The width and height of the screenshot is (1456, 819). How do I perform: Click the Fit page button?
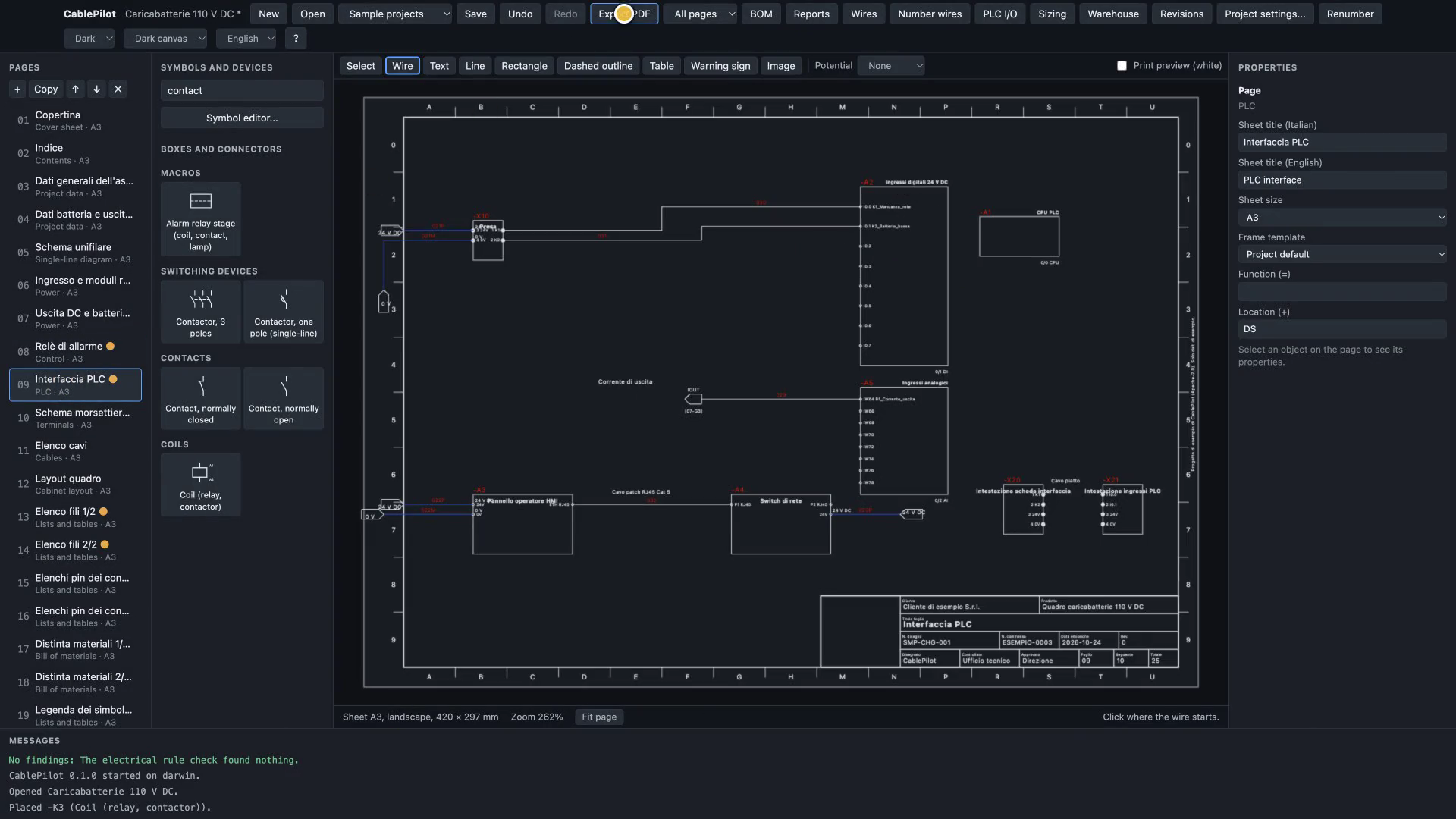(x=599, y=717)
